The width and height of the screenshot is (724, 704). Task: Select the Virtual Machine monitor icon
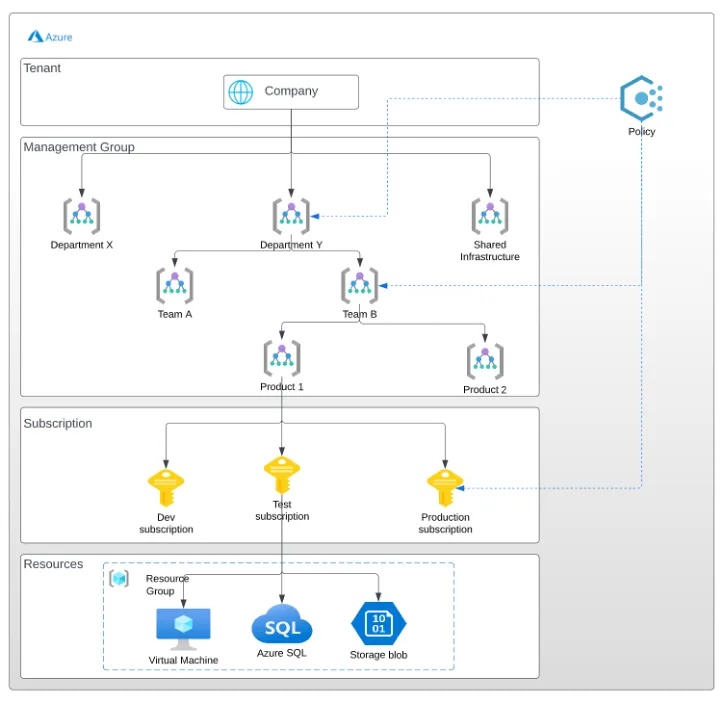pos(183,629)
